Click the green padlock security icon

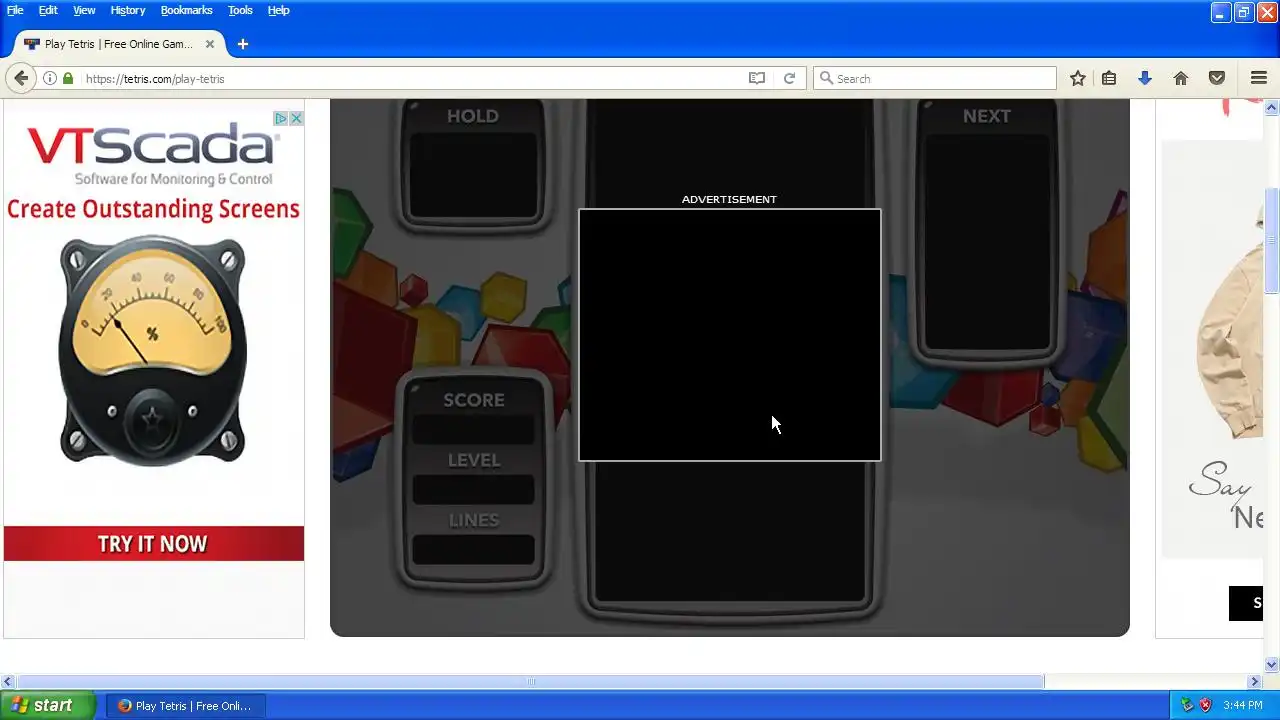(68, 78)
